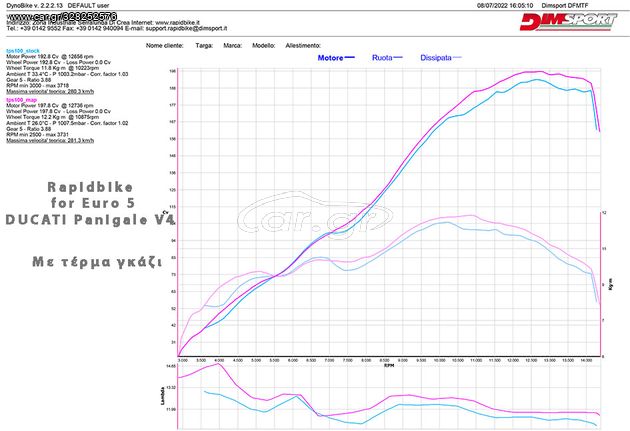
Task: Click the 'DEFAULT user' header text
Action: pyautogui.click(x=88, y=6)
